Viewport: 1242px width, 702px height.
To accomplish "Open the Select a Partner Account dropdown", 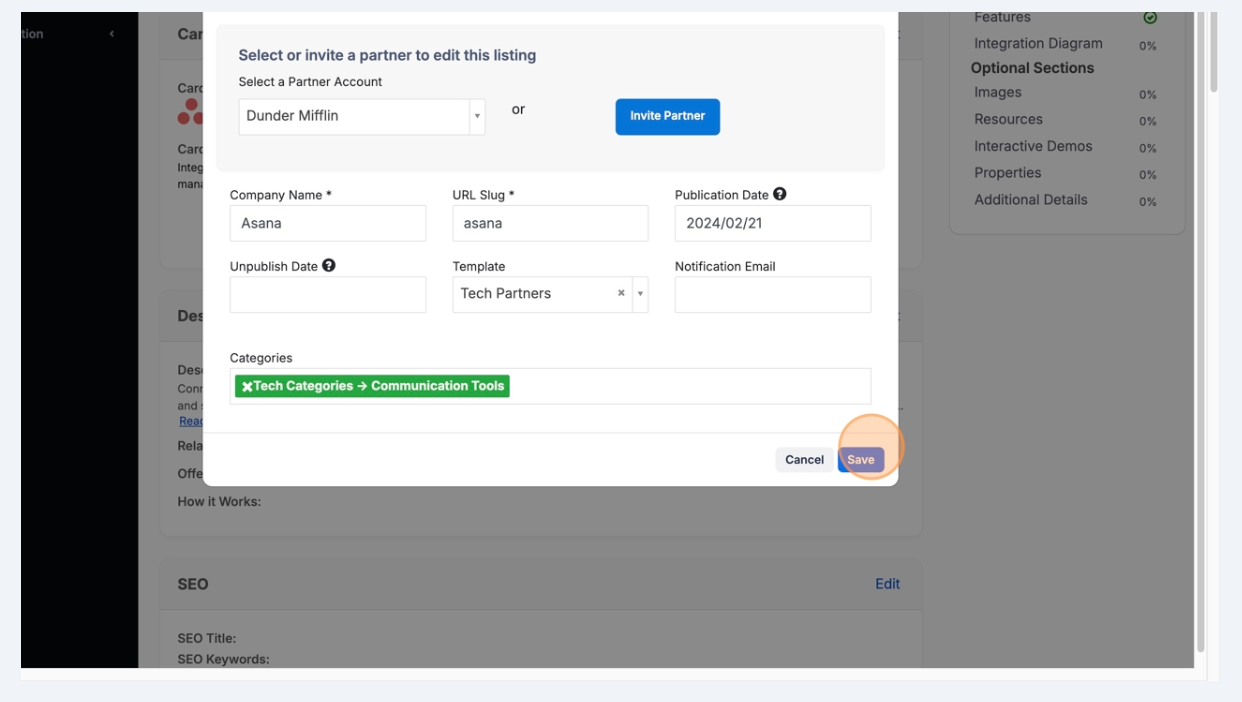I will pos(361,116).
